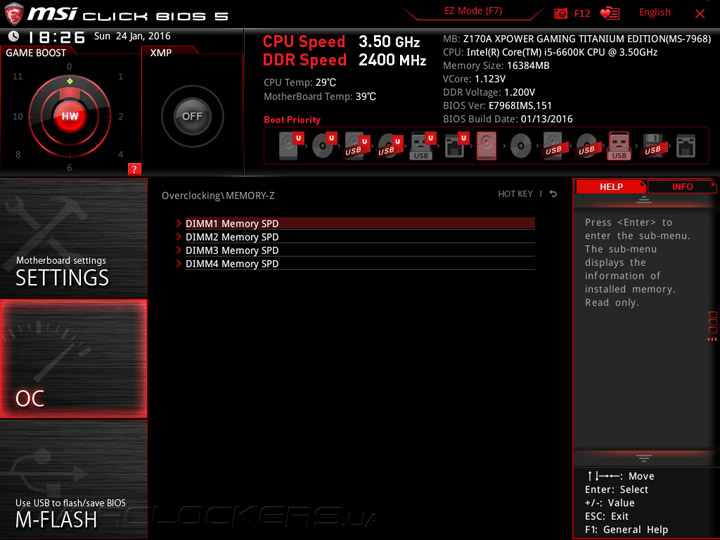Select the UEFI hard disk boot device icon
Image resolution: width=720 pixels, height=540 pixels.
click(291, 146)
